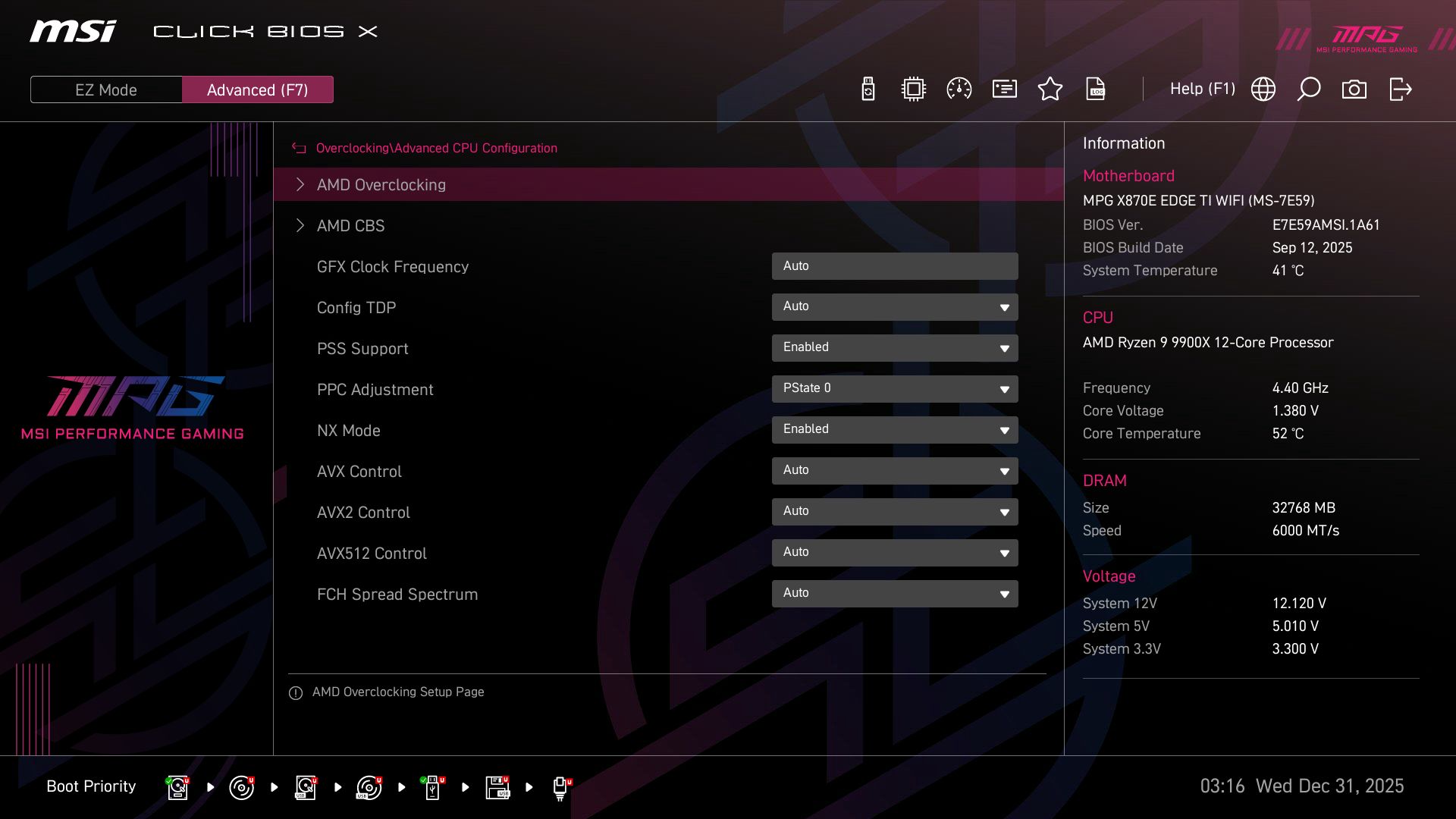Disable PSS Support
Viewport: 1456px width, 819px height.
tap(895, 347)
